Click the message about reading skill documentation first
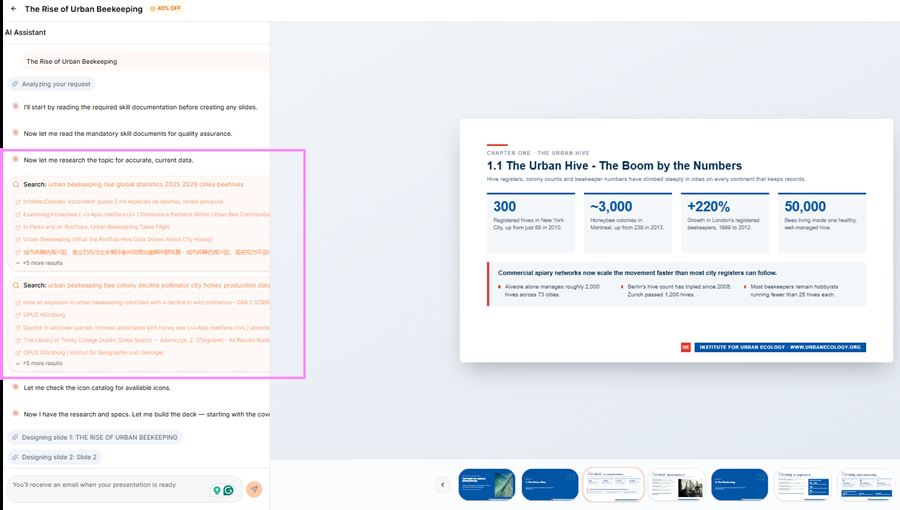The width and height of the screenshot is (900, 510). tap(140, 107)
